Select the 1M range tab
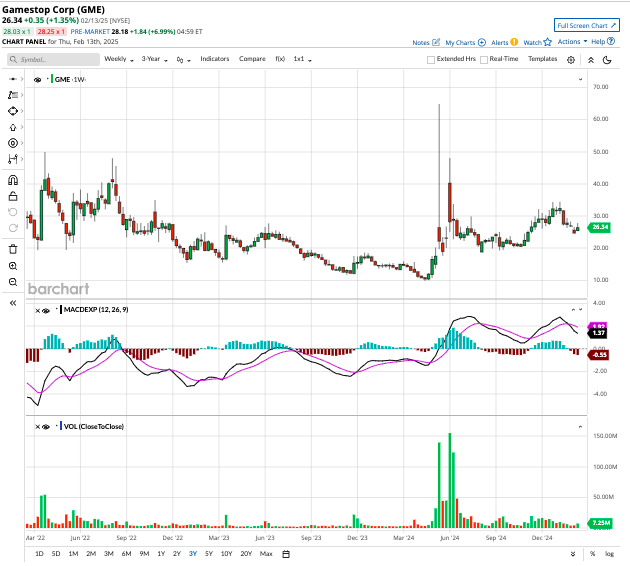This screenshot has width=630, height=566. (73, 554)
